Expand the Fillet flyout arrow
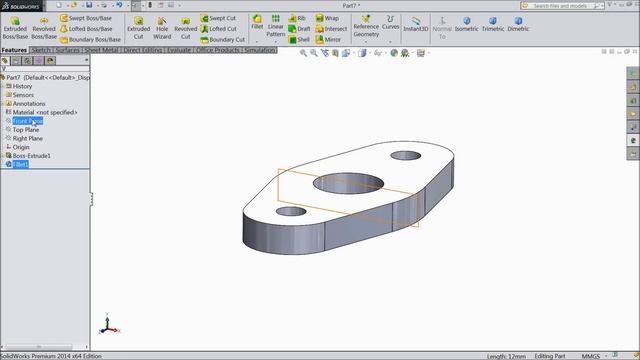Viewport: 640px width, 360px height. click(257, 42)
